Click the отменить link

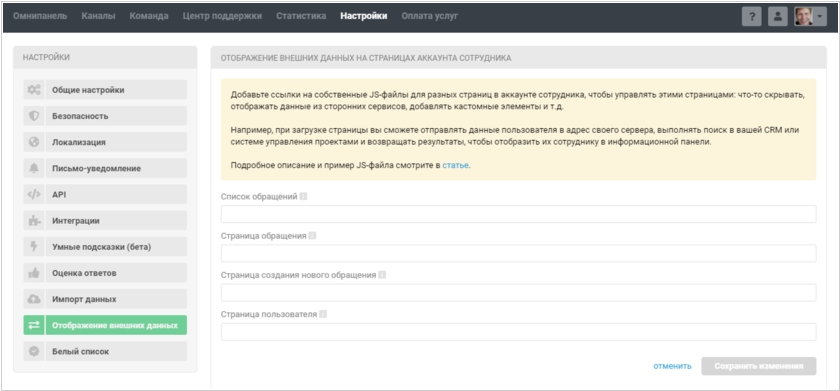click(x=672, y=366)
